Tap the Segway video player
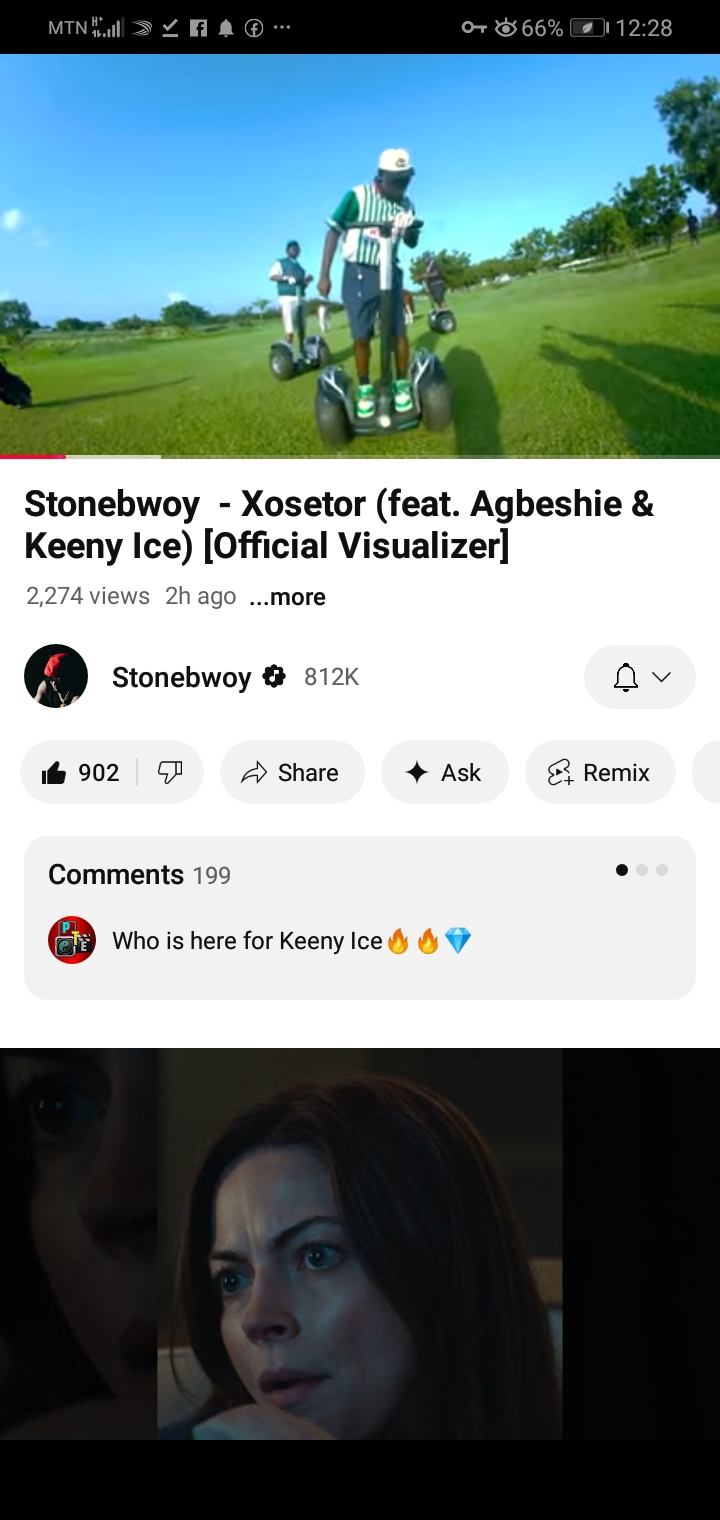The height and width of the screenshot is (1520, 720). pyautogui.click(x=360, y=256)
